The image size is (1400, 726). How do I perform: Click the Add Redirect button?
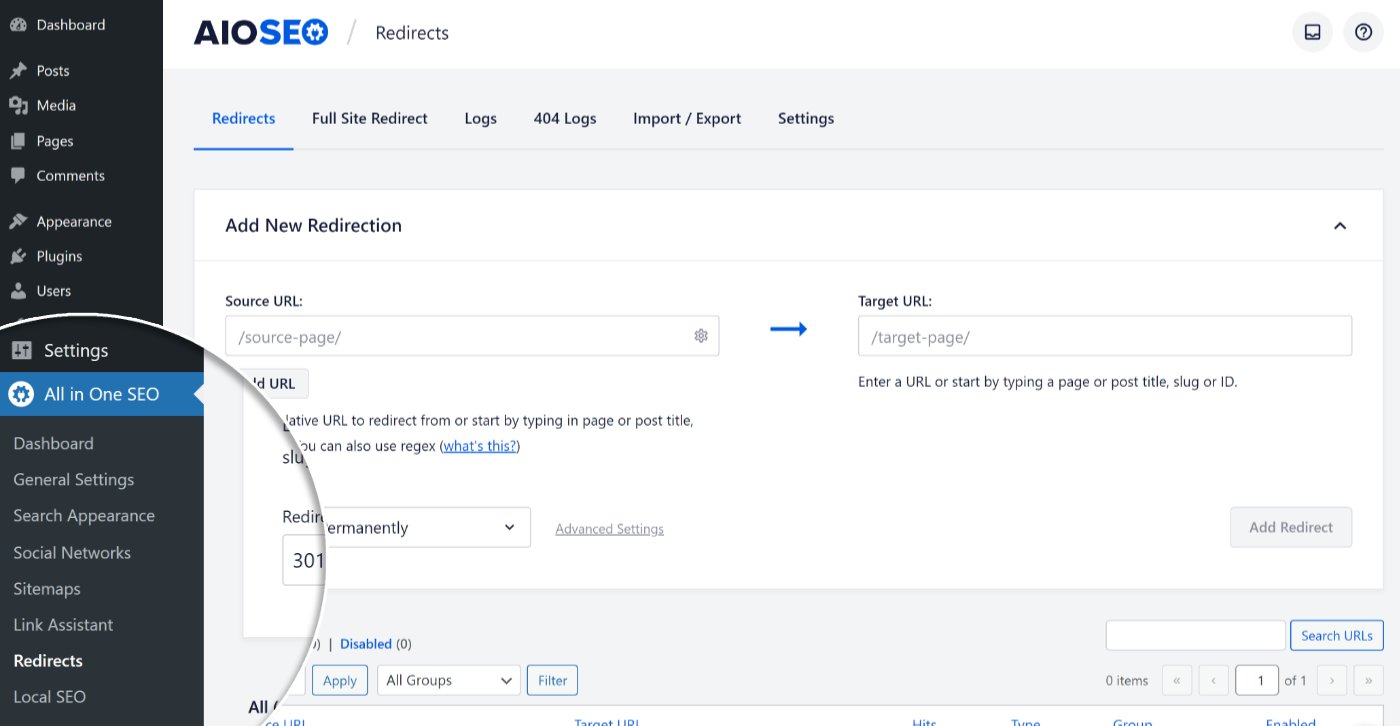pyautogui.click(x=1291, y=527)
